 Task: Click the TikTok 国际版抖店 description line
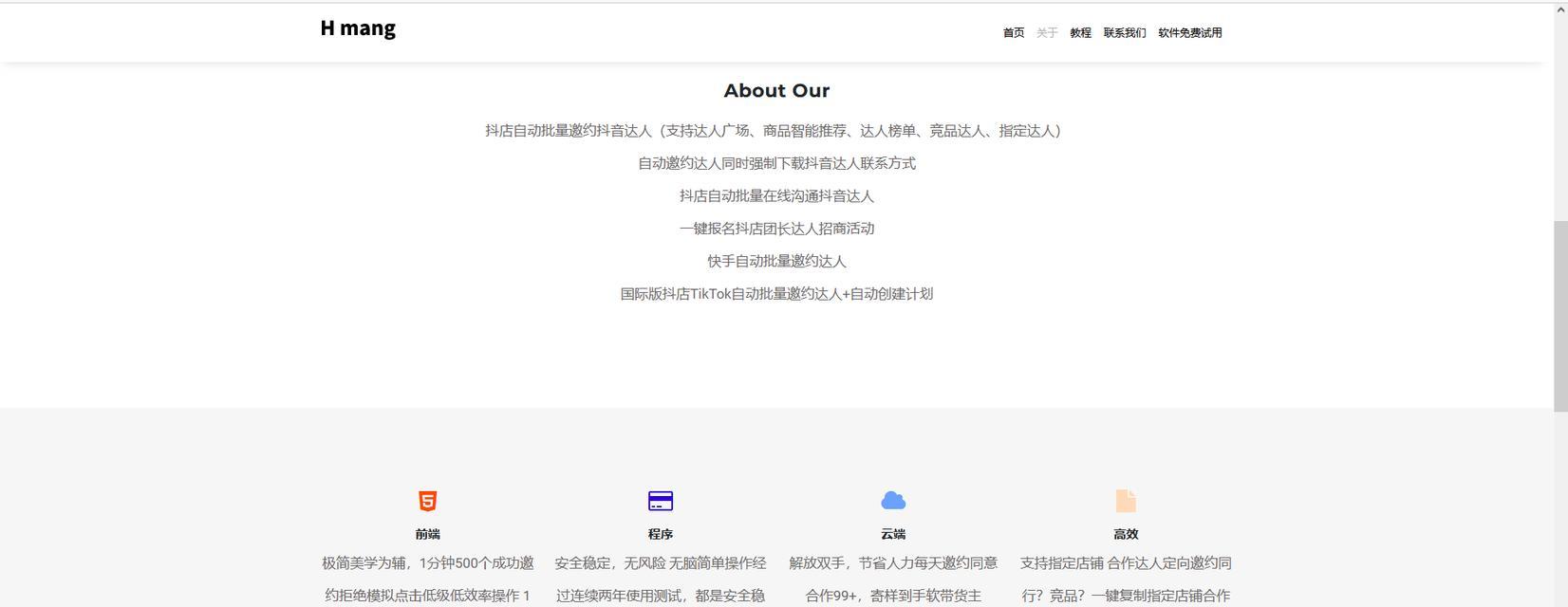[x=776, y=294]
